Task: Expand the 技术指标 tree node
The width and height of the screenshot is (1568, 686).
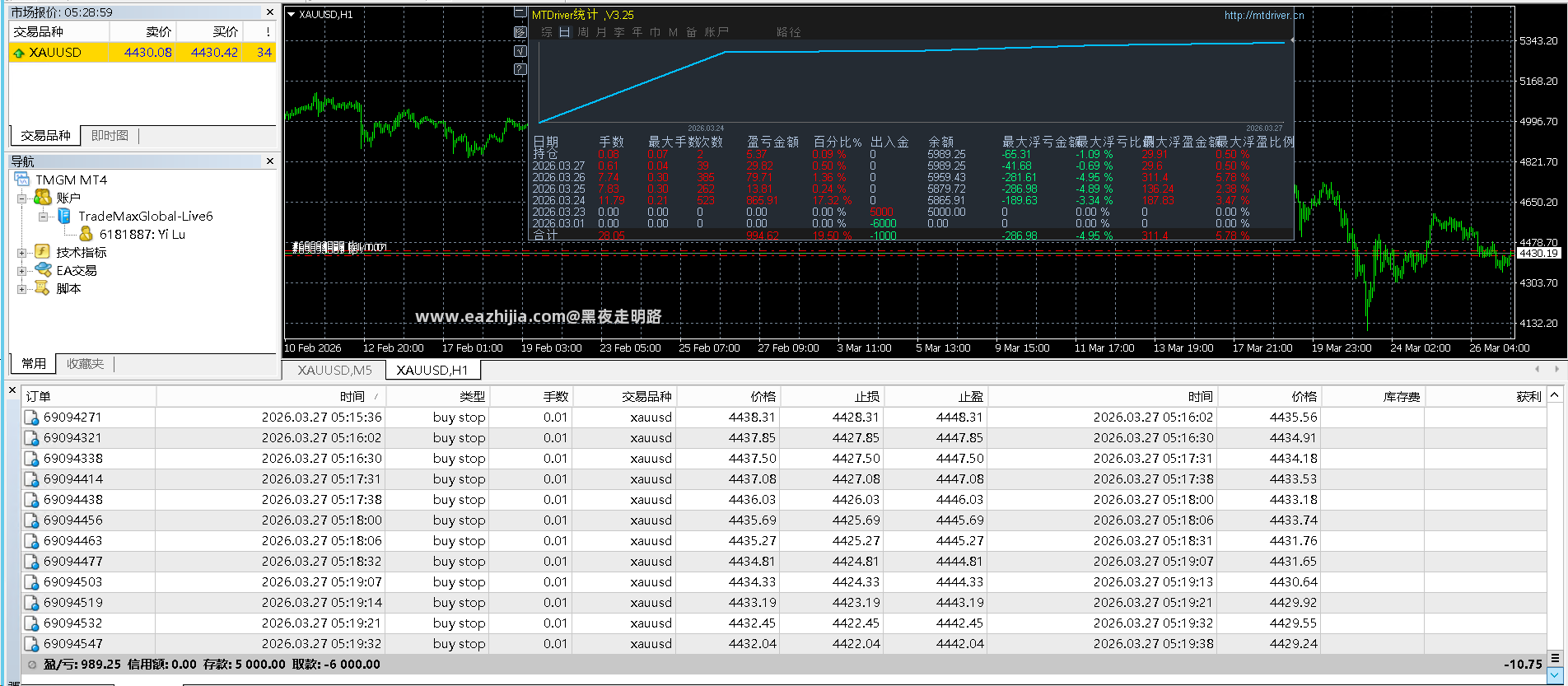Action: (x=22, y=252)
